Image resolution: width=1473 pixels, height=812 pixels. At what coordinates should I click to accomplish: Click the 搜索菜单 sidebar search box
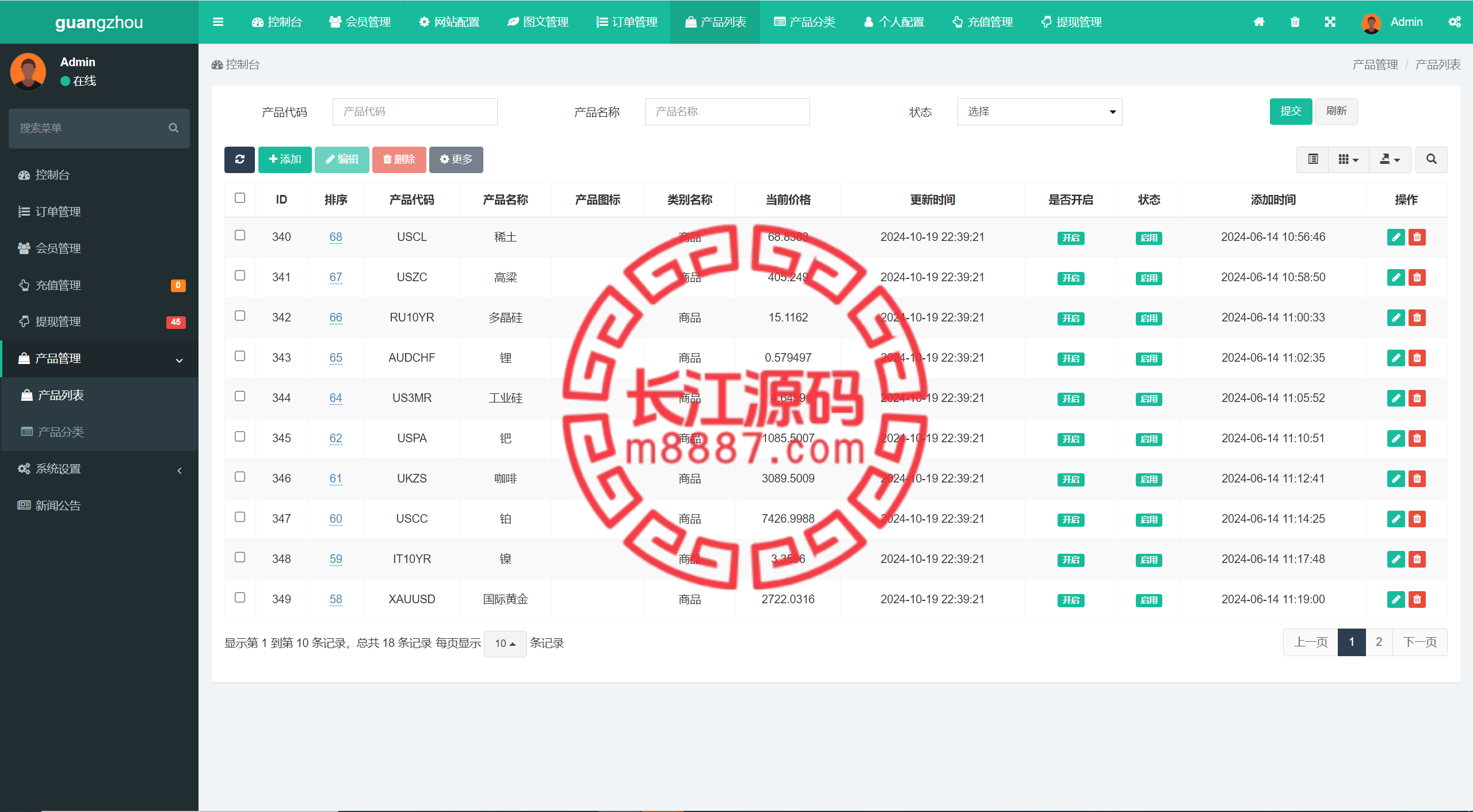click(99, 128)
